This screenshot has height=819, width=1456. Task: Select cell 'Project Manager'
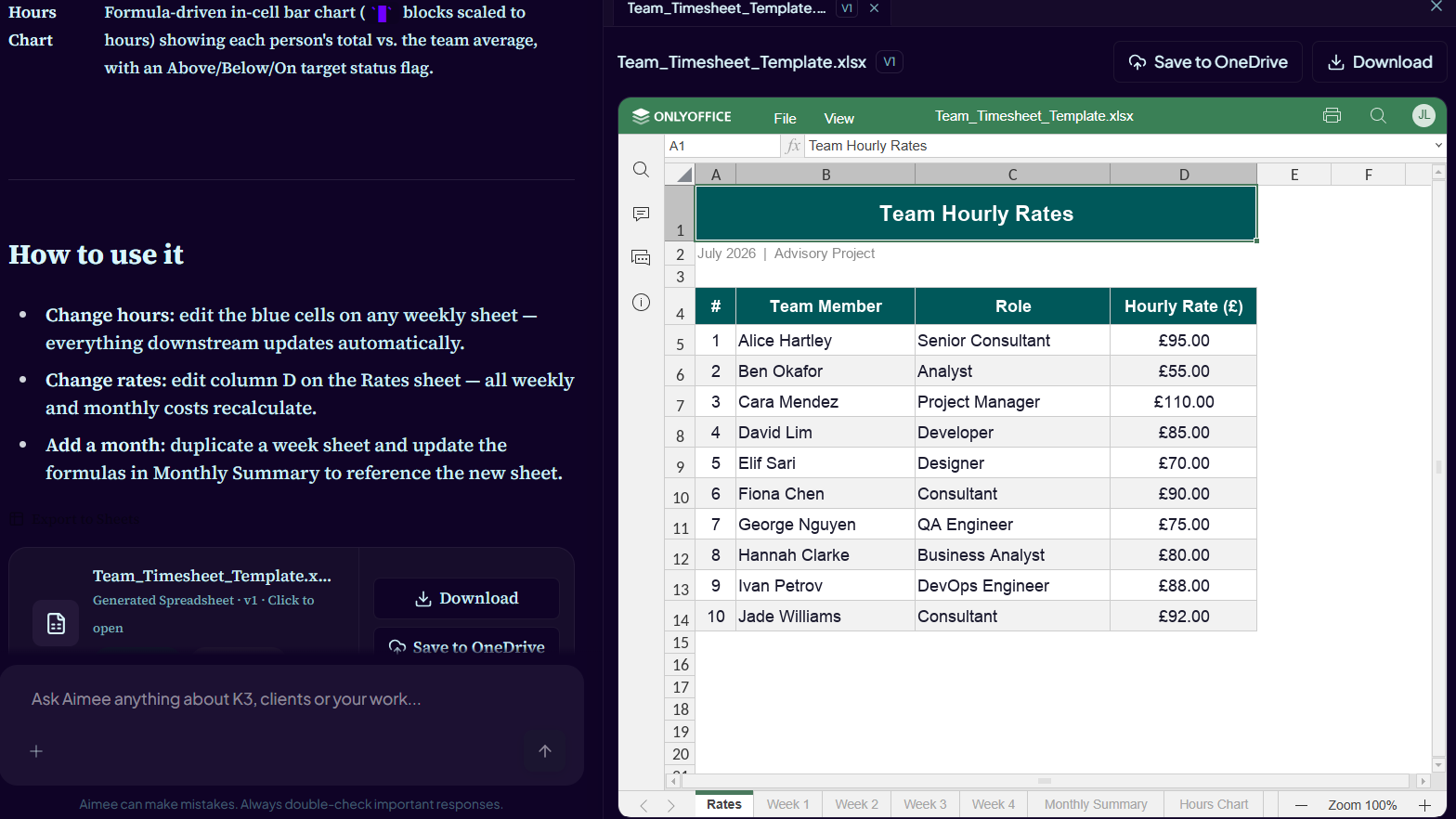click(1012, 402)
